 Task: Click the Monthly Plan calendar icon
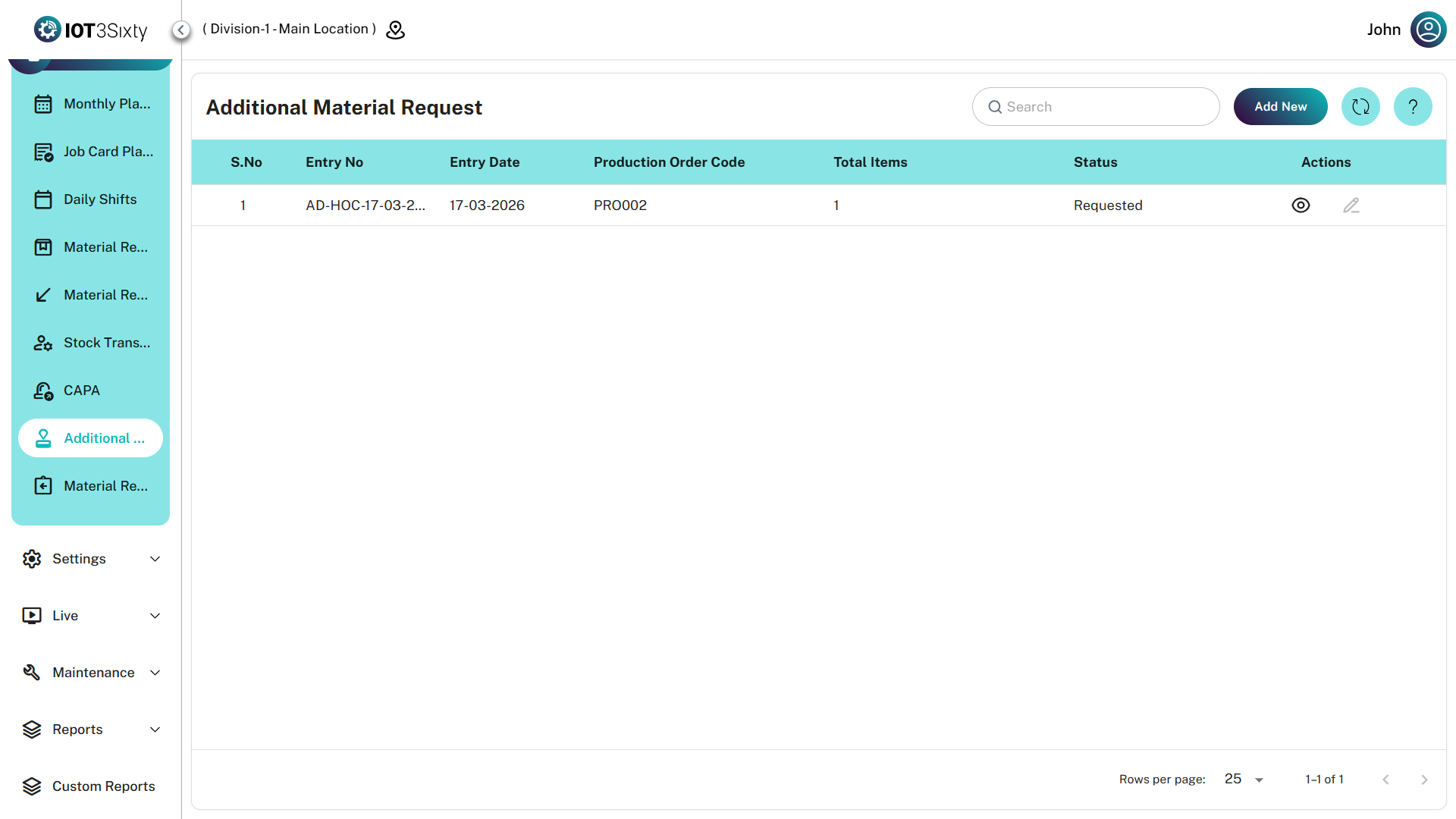pos(43,104)
